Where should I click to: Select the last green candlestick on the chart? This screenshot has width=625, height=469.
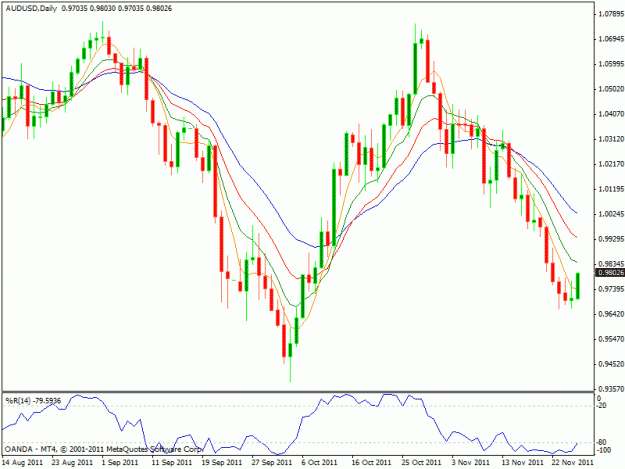tap(578, 286)
